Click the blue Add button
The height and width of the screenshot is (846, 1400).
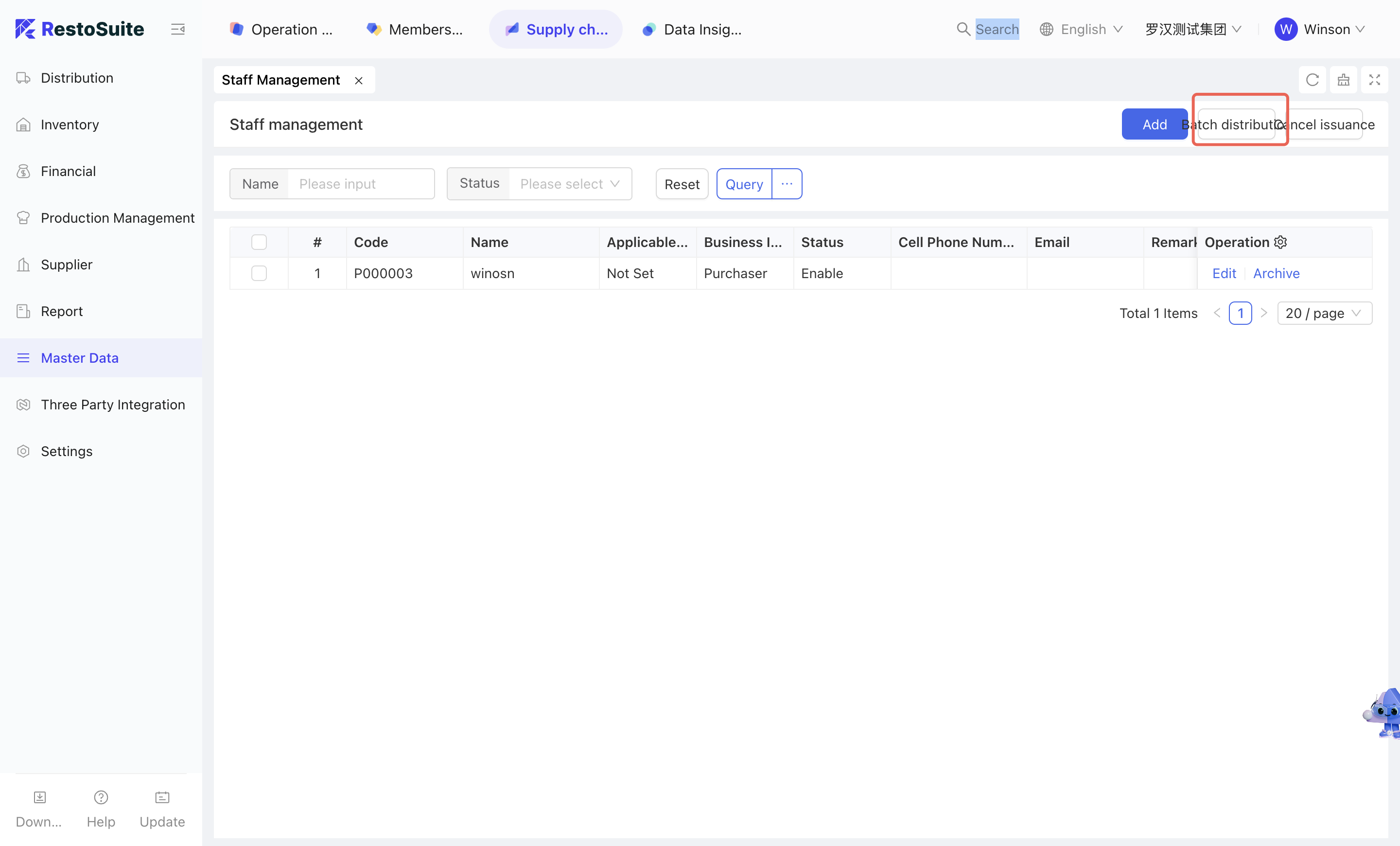point(1154,124)
